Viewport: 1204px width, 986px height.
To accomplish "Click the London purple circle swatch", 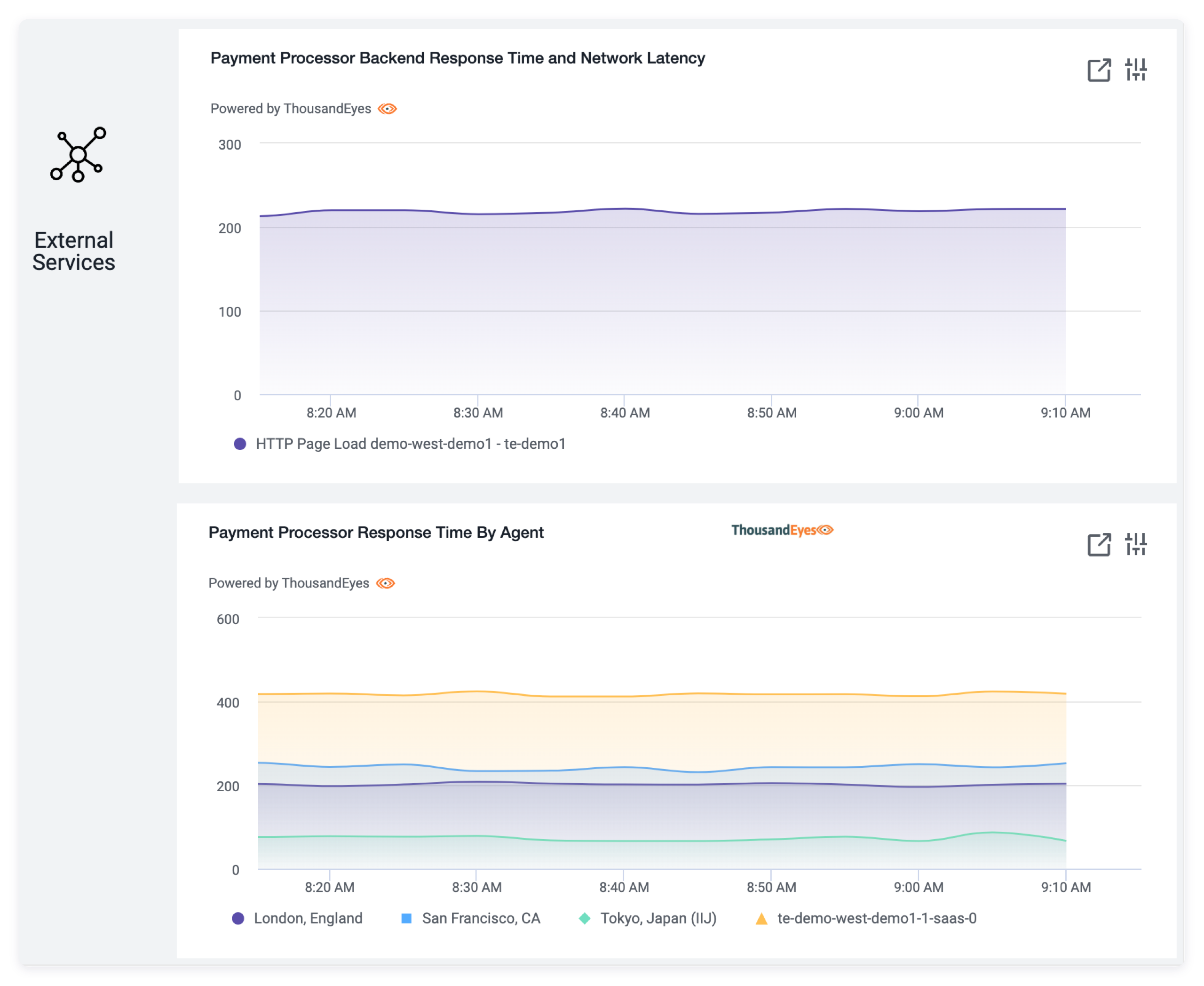I will pos(238,918).
